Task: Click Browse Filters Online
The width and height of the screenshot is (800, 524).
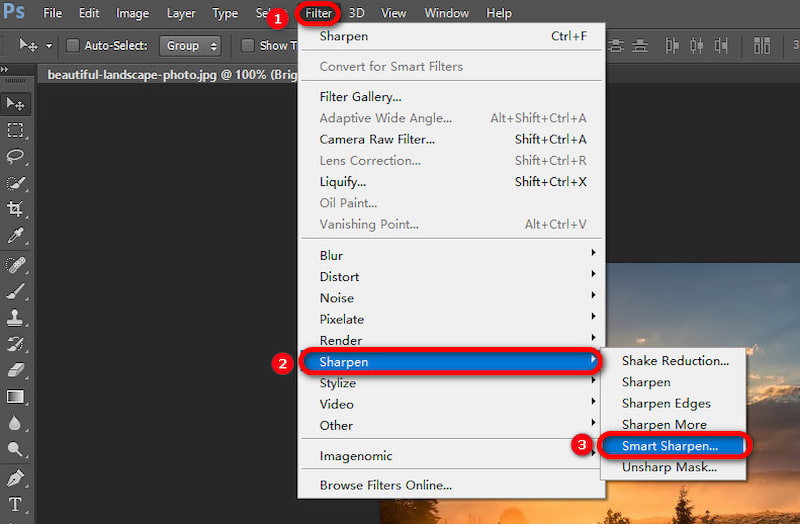Action: [x=452, y=485]
